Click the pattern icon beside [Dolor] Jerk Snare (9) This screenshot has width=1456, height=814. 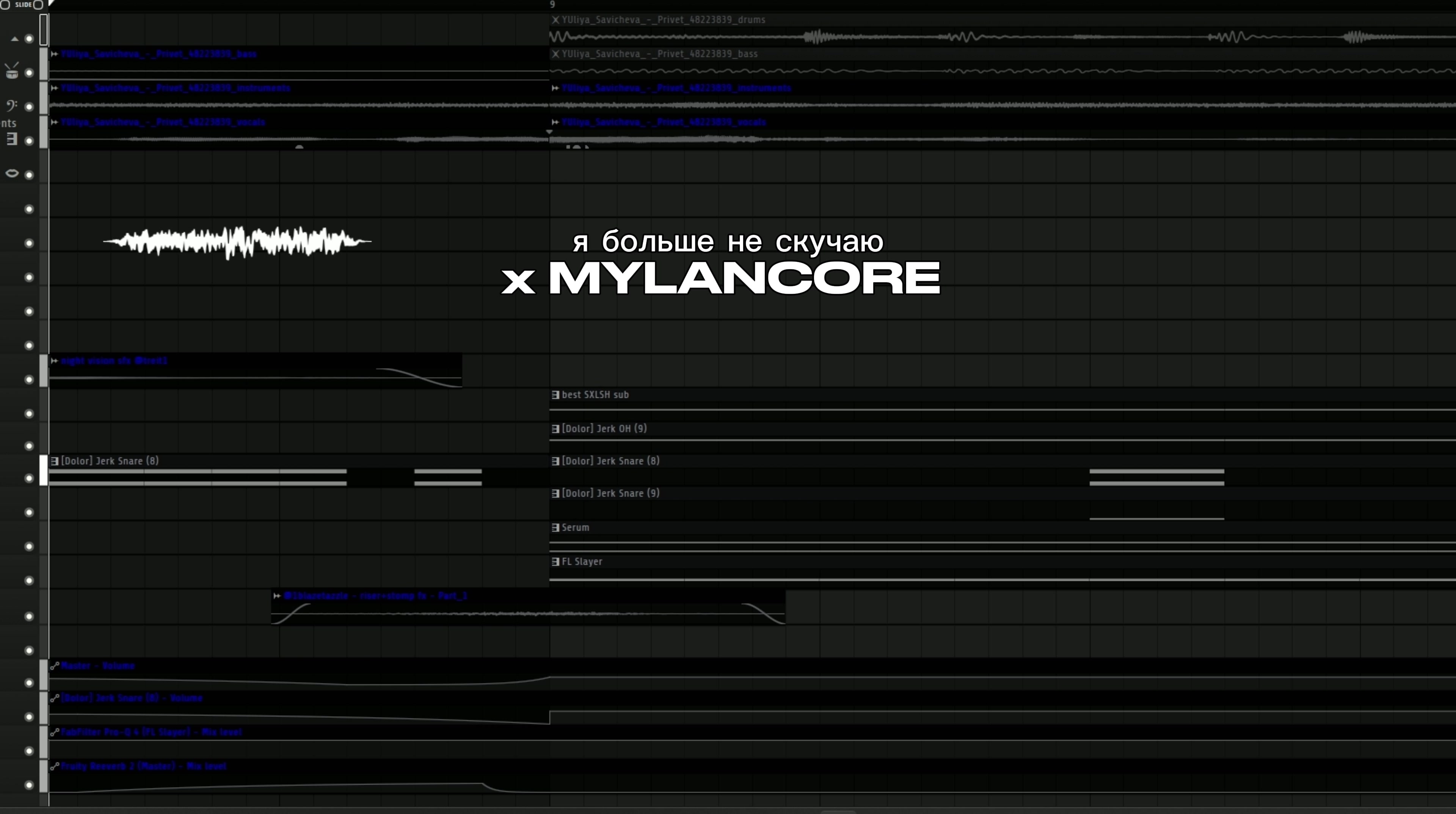pyautogui.click(x=555, y=493)
